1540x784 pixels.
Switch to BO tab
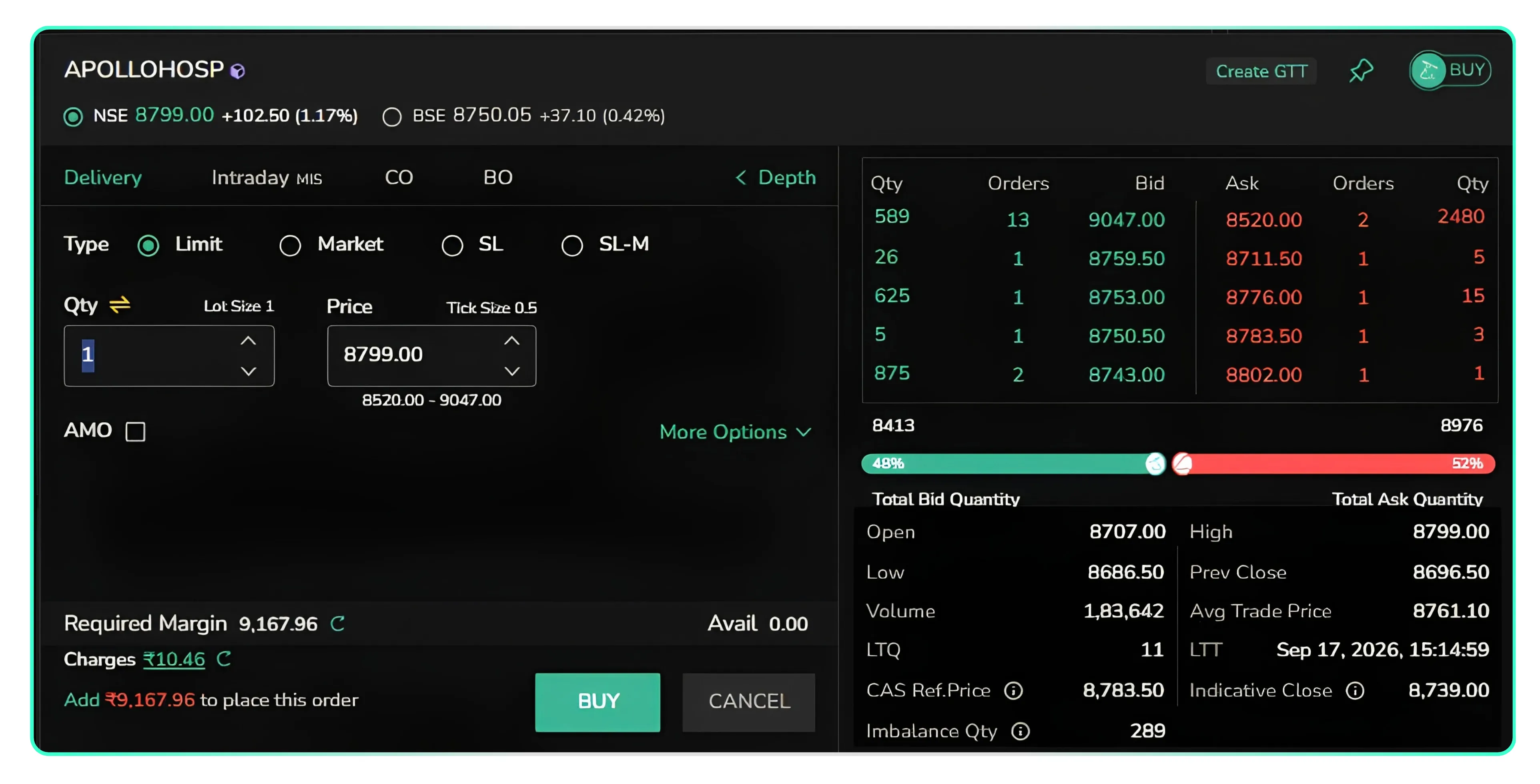[498, 178]
